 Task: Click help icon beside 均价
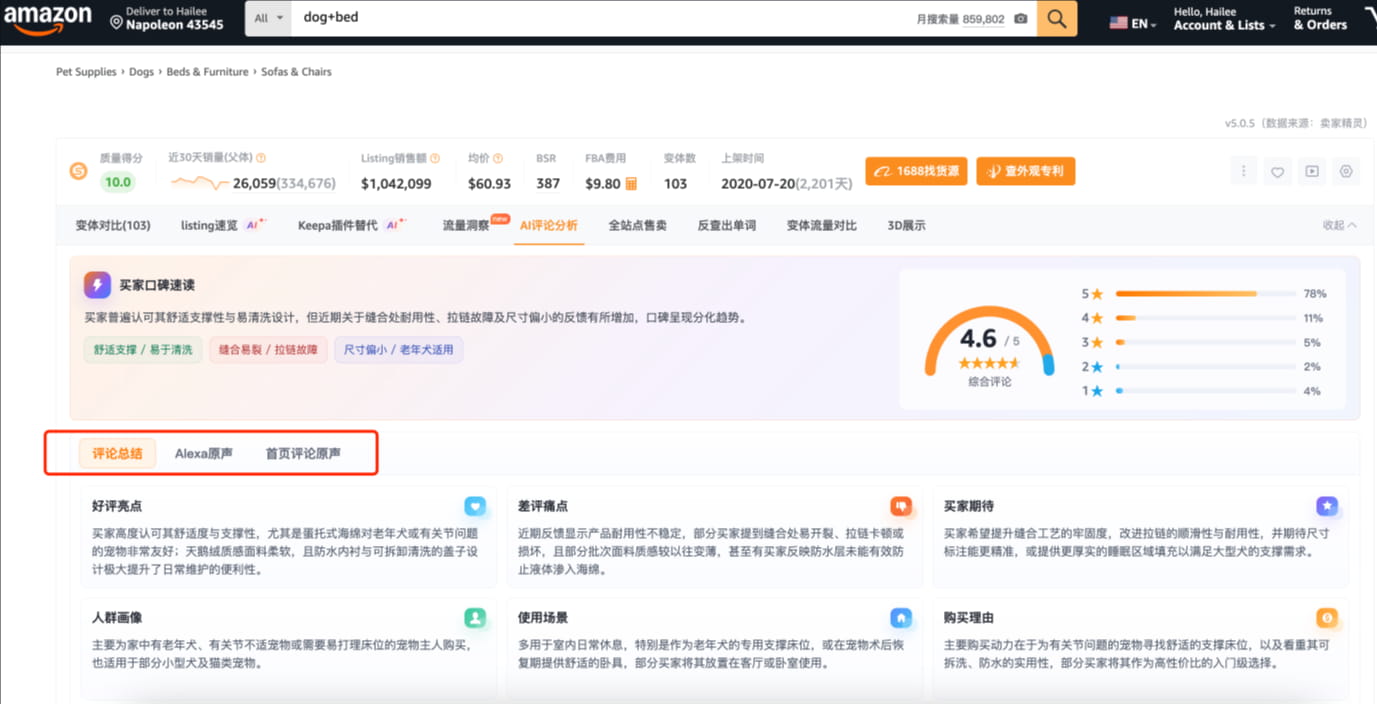pyautogui.click(x=498, y=158)
